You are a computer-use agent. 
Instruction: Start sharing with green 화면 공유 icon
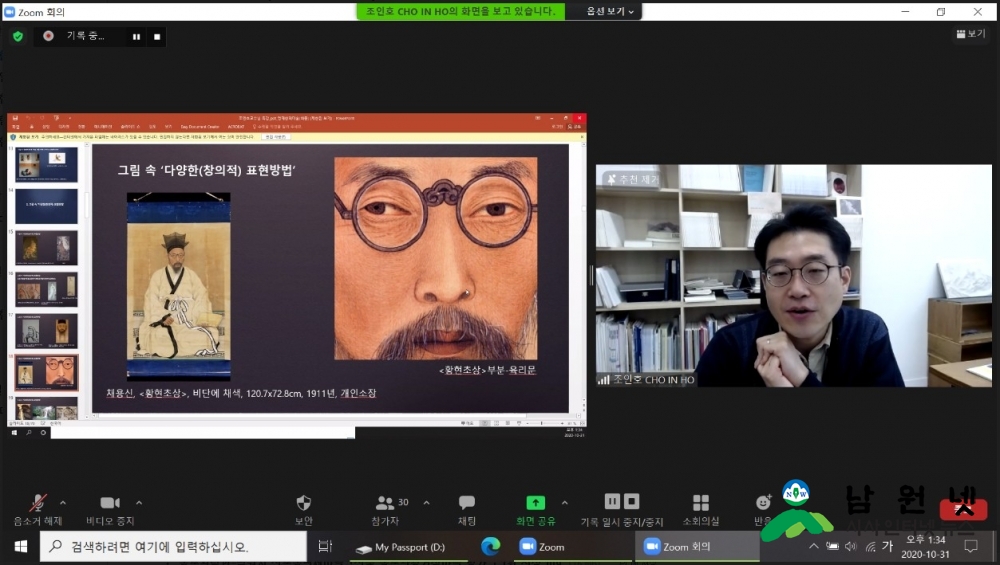536,503
